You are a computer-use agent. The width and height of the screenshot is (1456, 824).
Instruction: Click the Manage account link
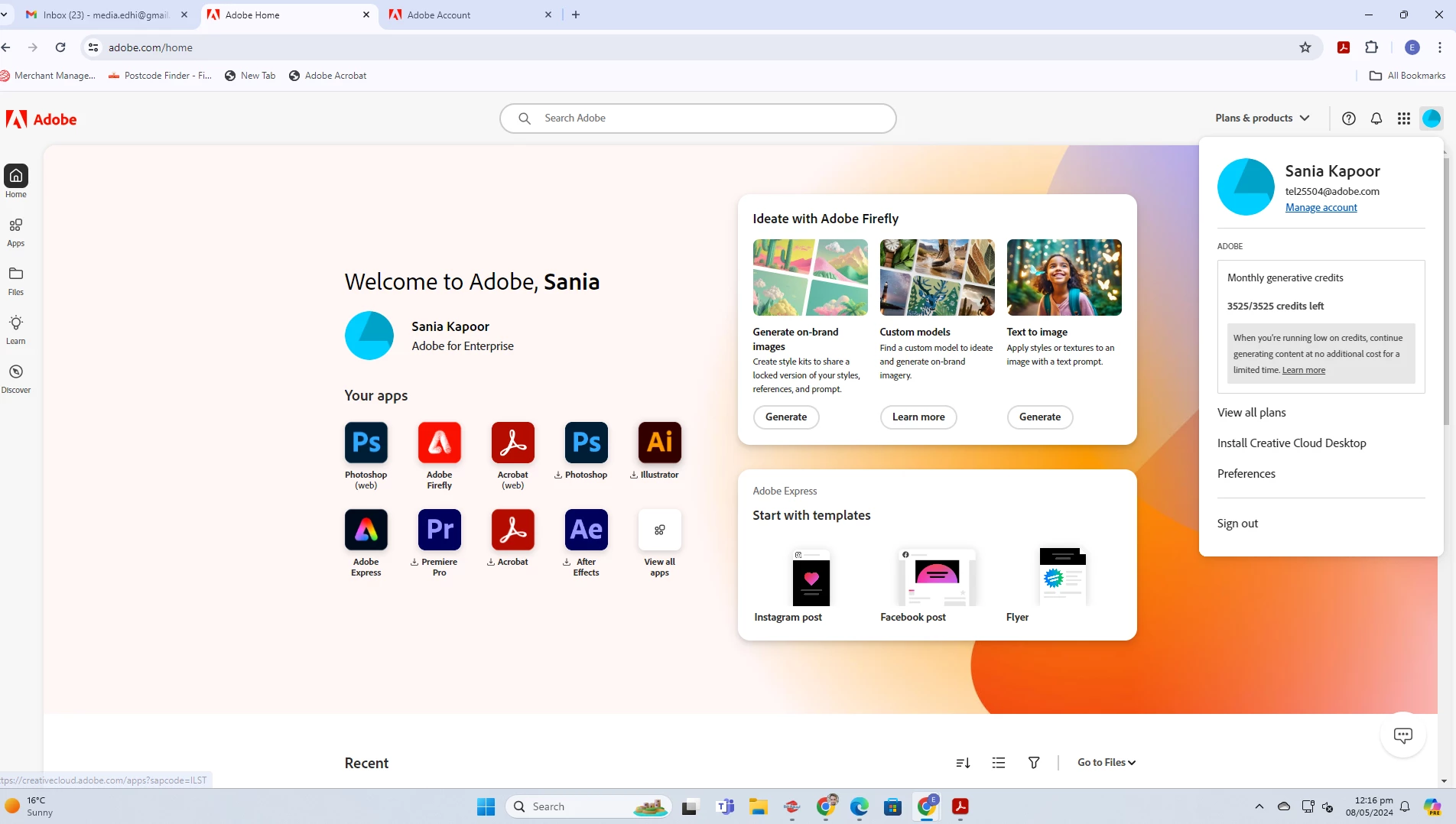[1321, 207]
